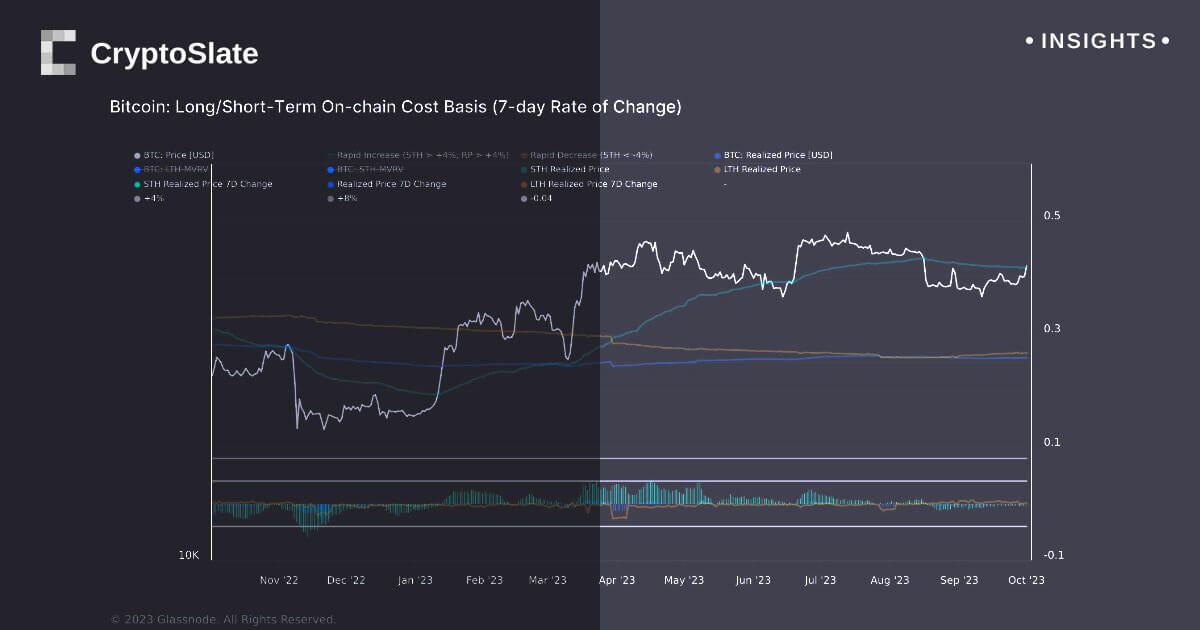Click the CryptoSlate logo icon
The width and height of the screenshot is (1200, 630).
point(58,53)
